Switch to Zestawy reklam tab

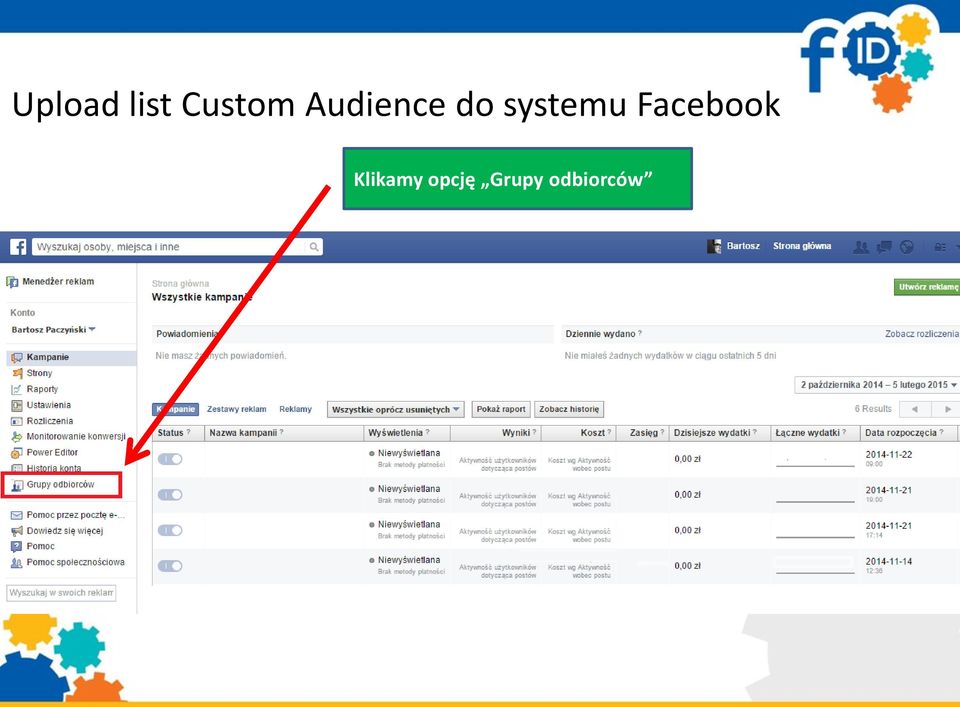pos(236,409)
